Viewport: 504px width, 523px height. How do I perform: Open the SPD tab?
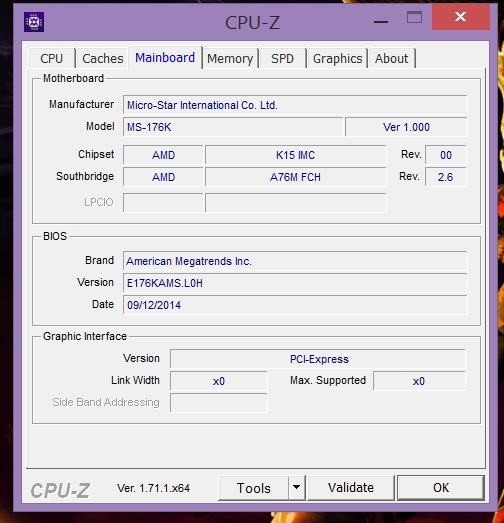[x=283, y=59]
